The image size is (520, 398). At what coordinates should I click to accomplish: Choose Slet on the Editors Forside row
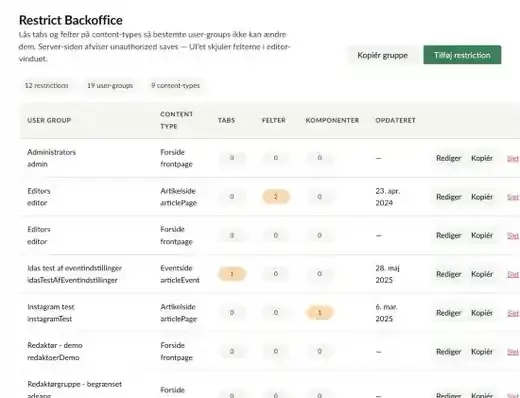513,236
